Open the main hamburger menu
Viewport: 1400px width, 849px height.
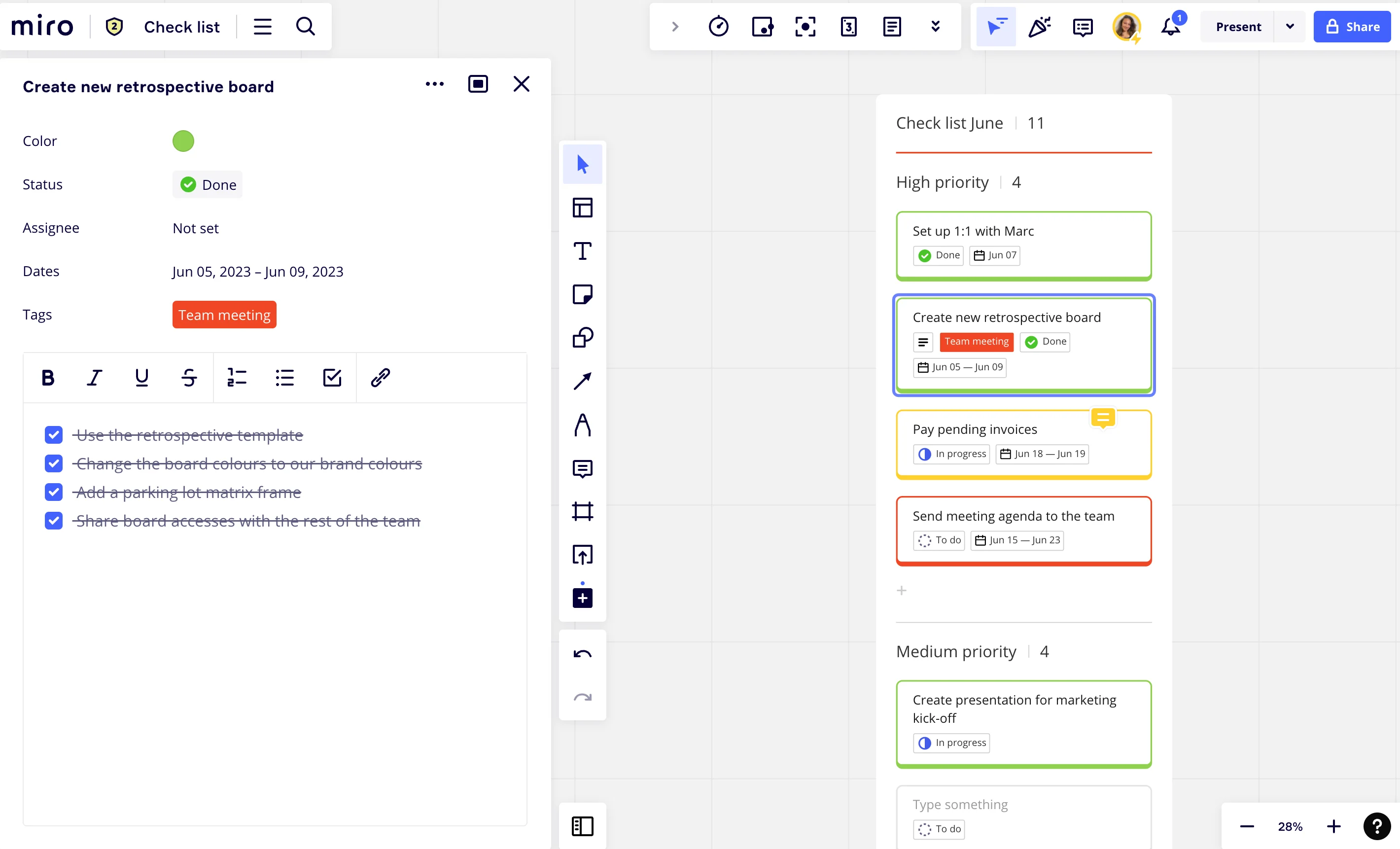click(262, 27)
